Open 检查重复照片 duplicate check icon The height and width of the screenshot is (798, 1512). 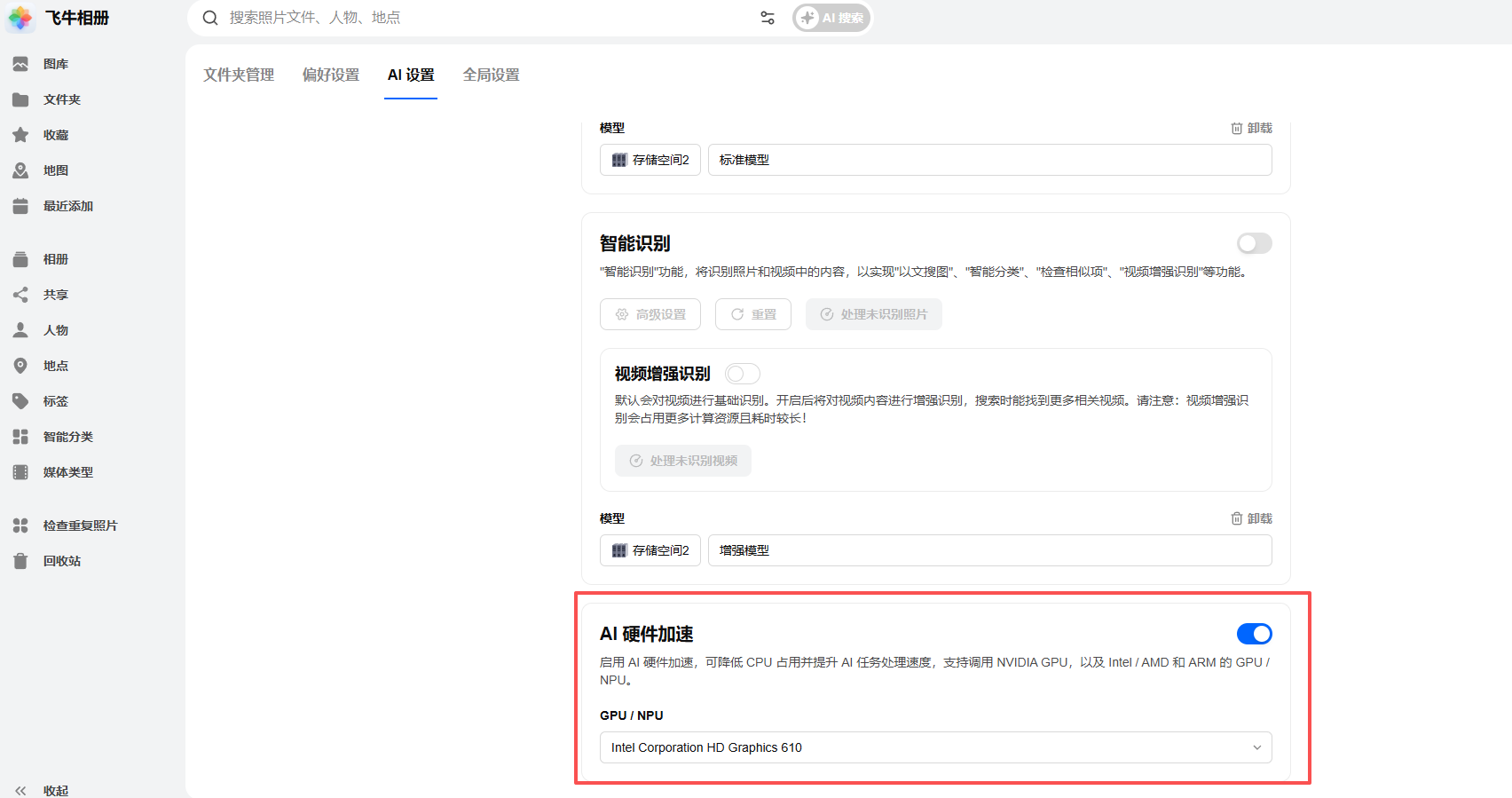[20, 525]
